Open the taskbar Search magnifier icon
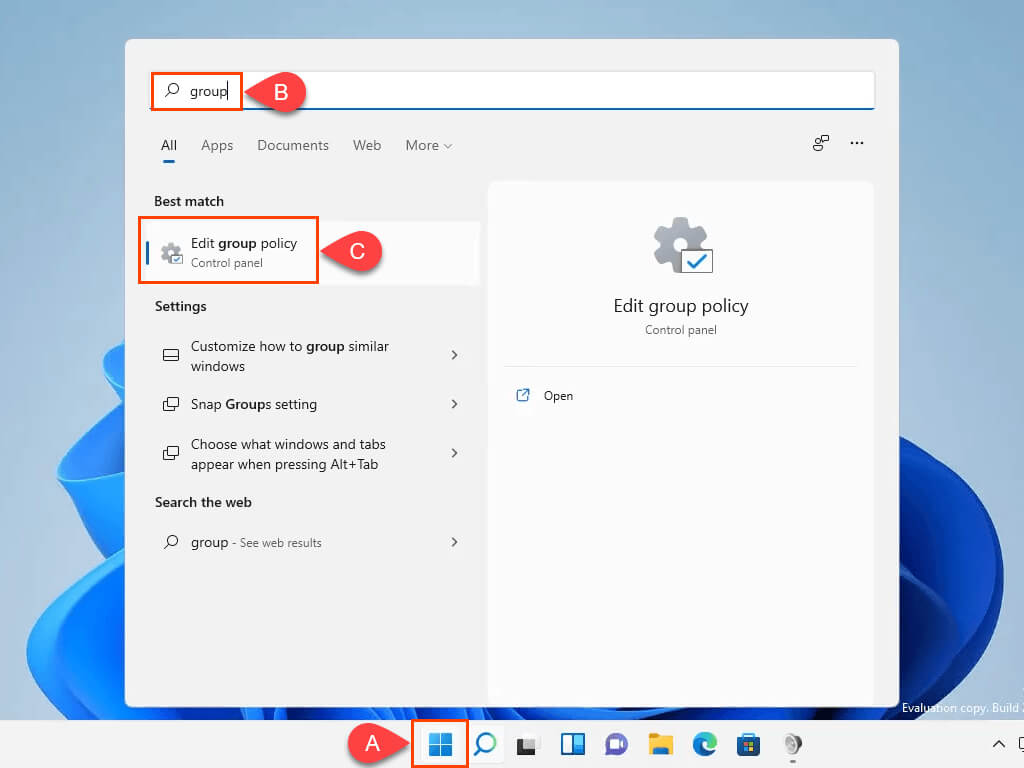 pos(485,744)
